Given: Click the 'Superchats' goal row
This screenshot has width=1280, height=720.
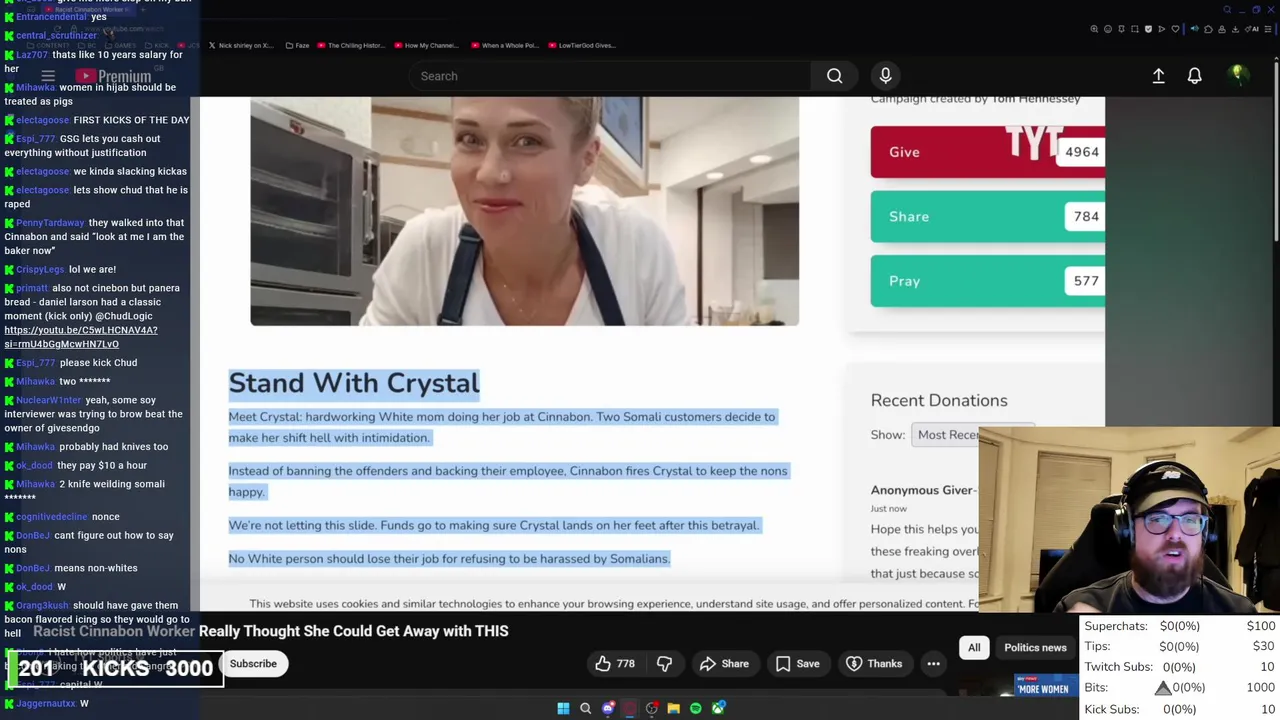Looking at the screenshot, I should (x=1180, y=626).
